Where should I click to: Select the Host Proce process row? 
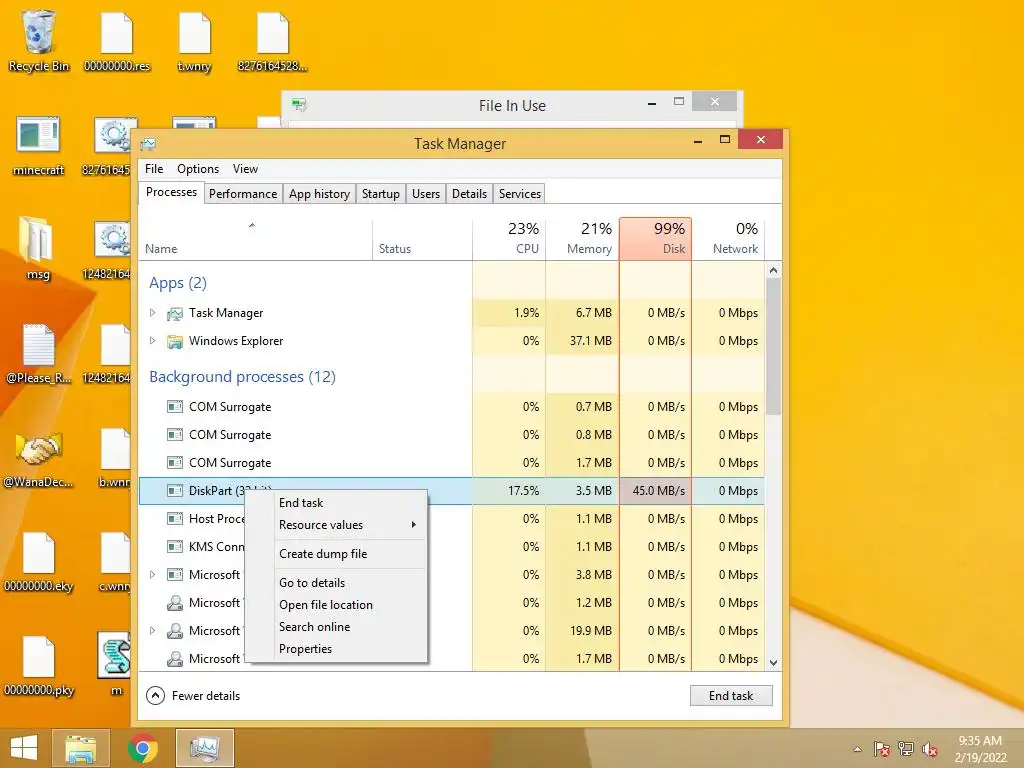click(451, 519)
